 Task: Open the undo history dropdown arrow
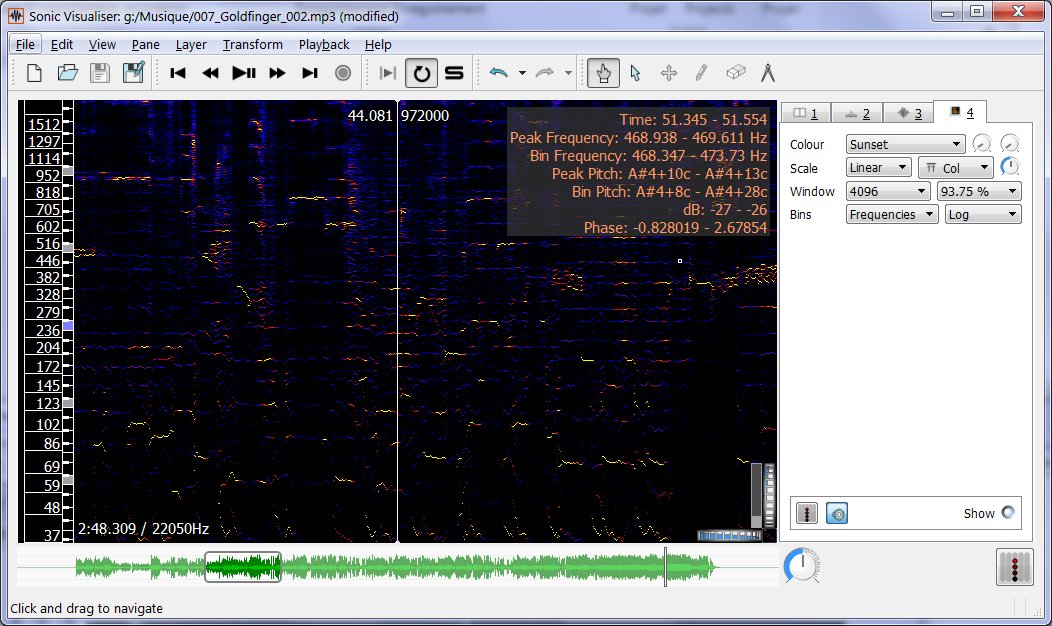pos(522,72)
